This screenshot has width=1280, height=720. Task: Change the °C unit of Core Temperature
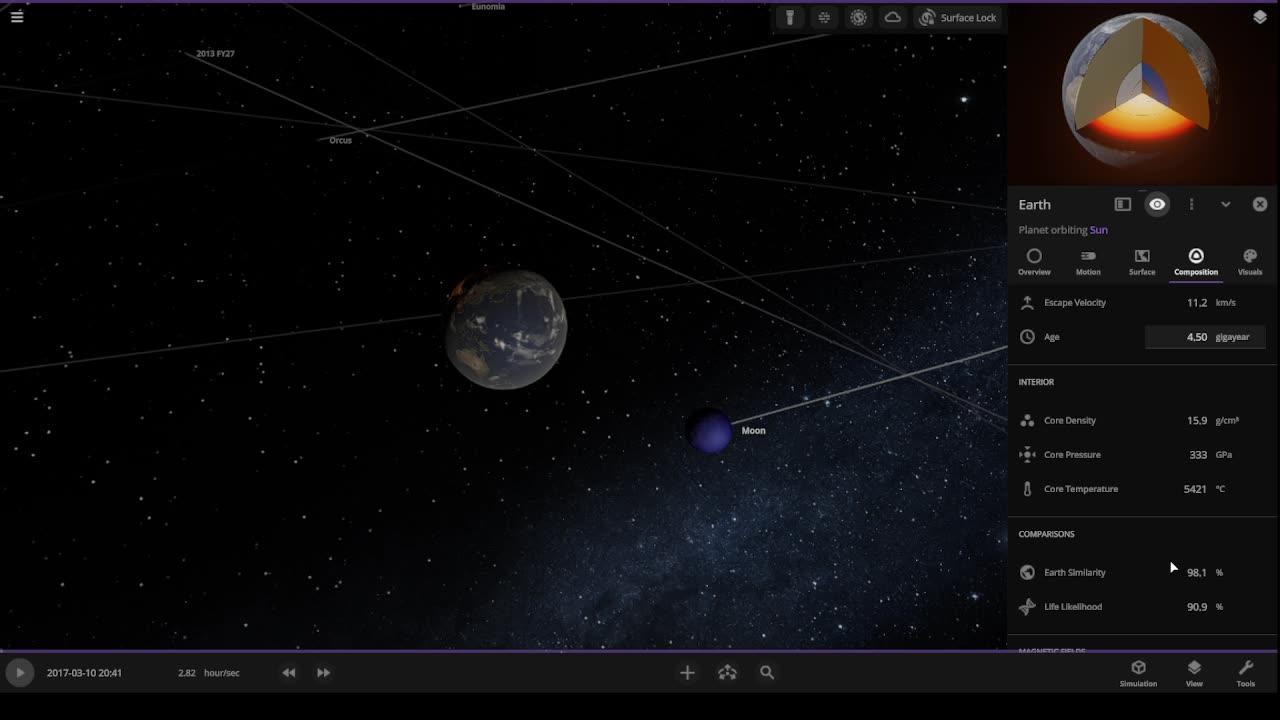[x=1220, y=489]
